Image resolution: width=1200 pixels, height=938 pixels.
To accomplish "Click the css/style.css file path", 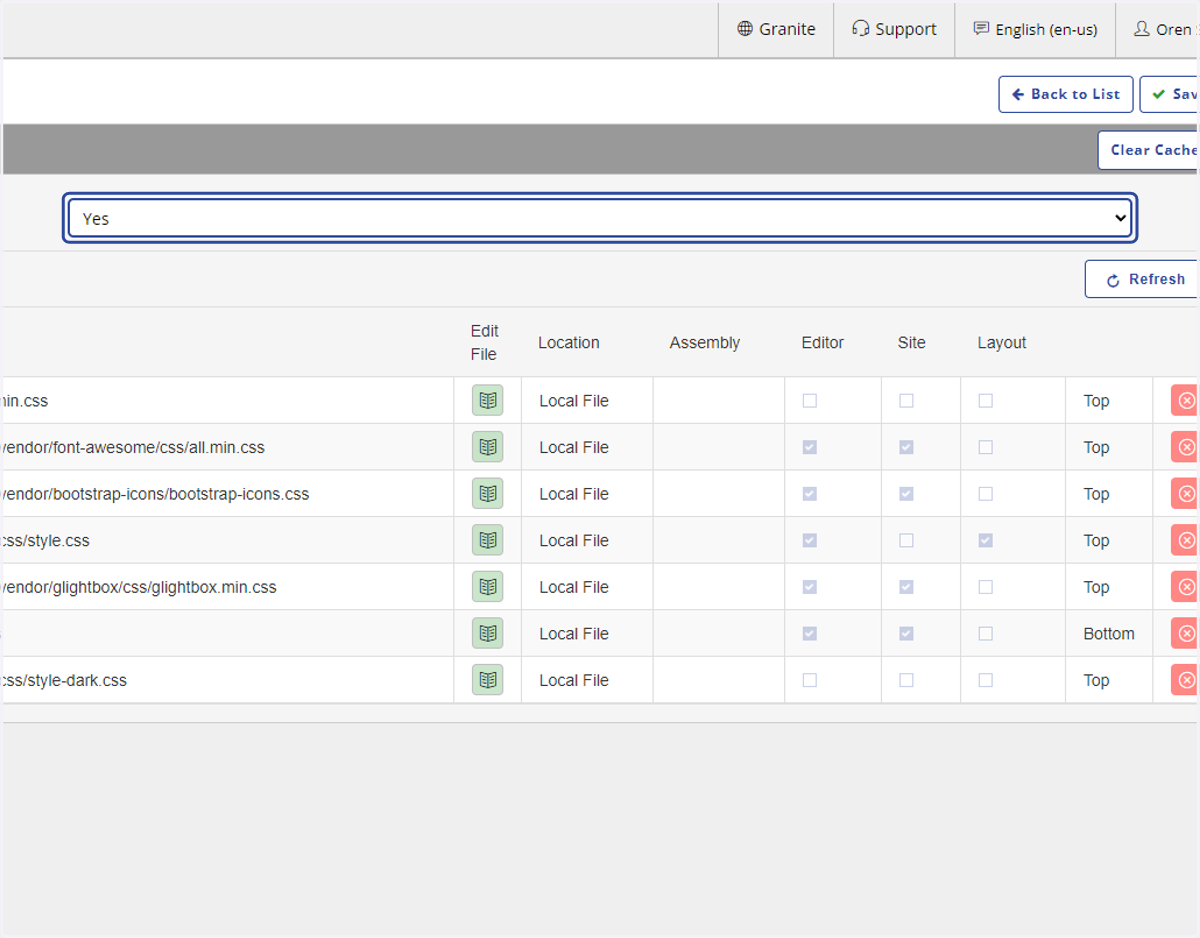I will (46, 540).
